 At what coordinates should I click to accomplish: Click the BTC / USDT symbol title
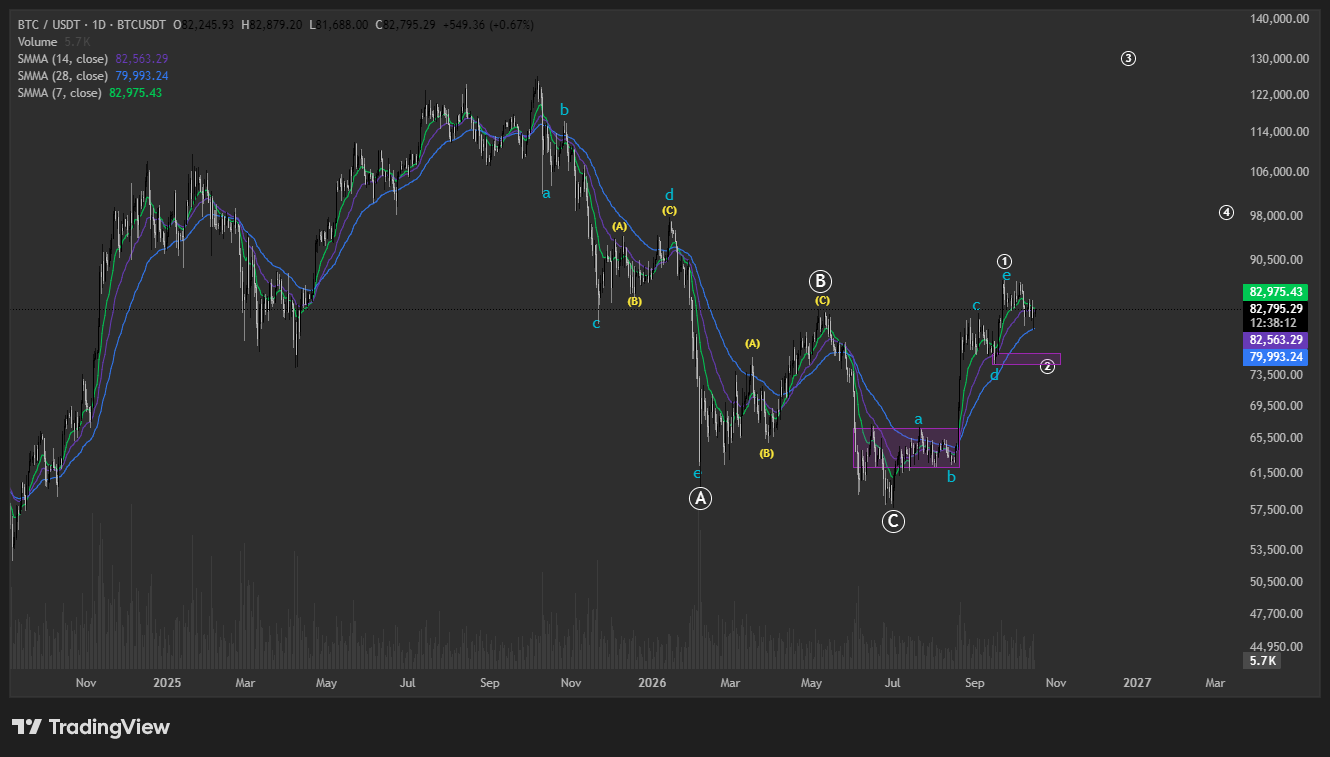(90, 24)
